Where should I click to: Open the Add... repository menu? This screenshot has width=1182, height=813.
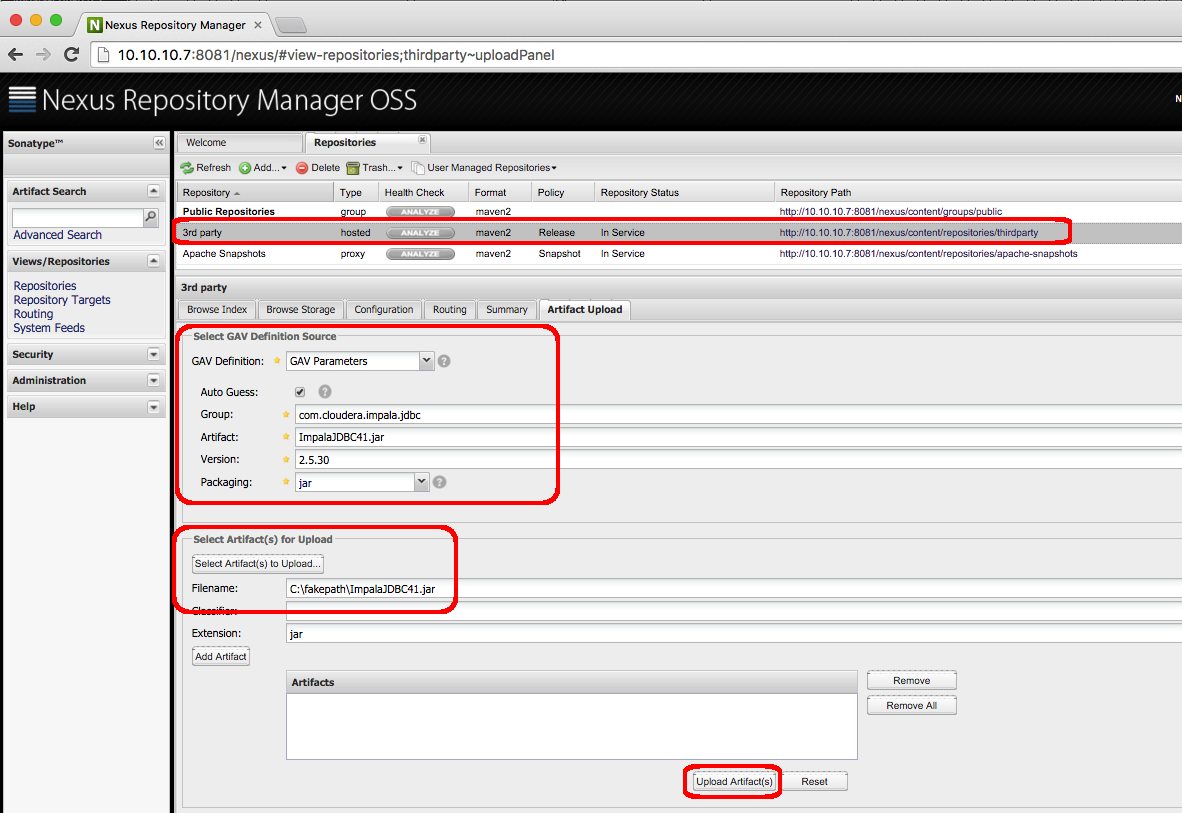click(262, 167)
